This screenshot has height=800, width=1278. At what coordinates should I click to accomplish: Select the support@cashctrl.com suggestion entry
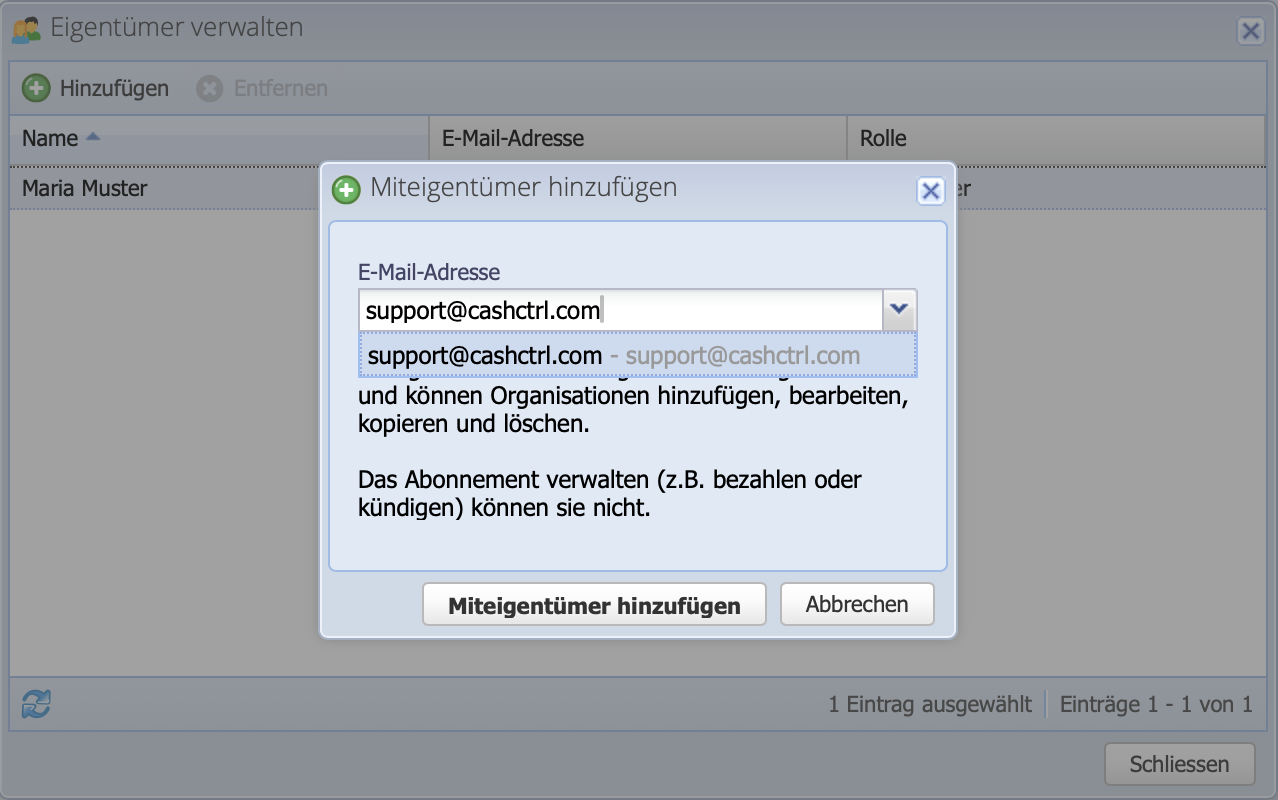point(637,356)
